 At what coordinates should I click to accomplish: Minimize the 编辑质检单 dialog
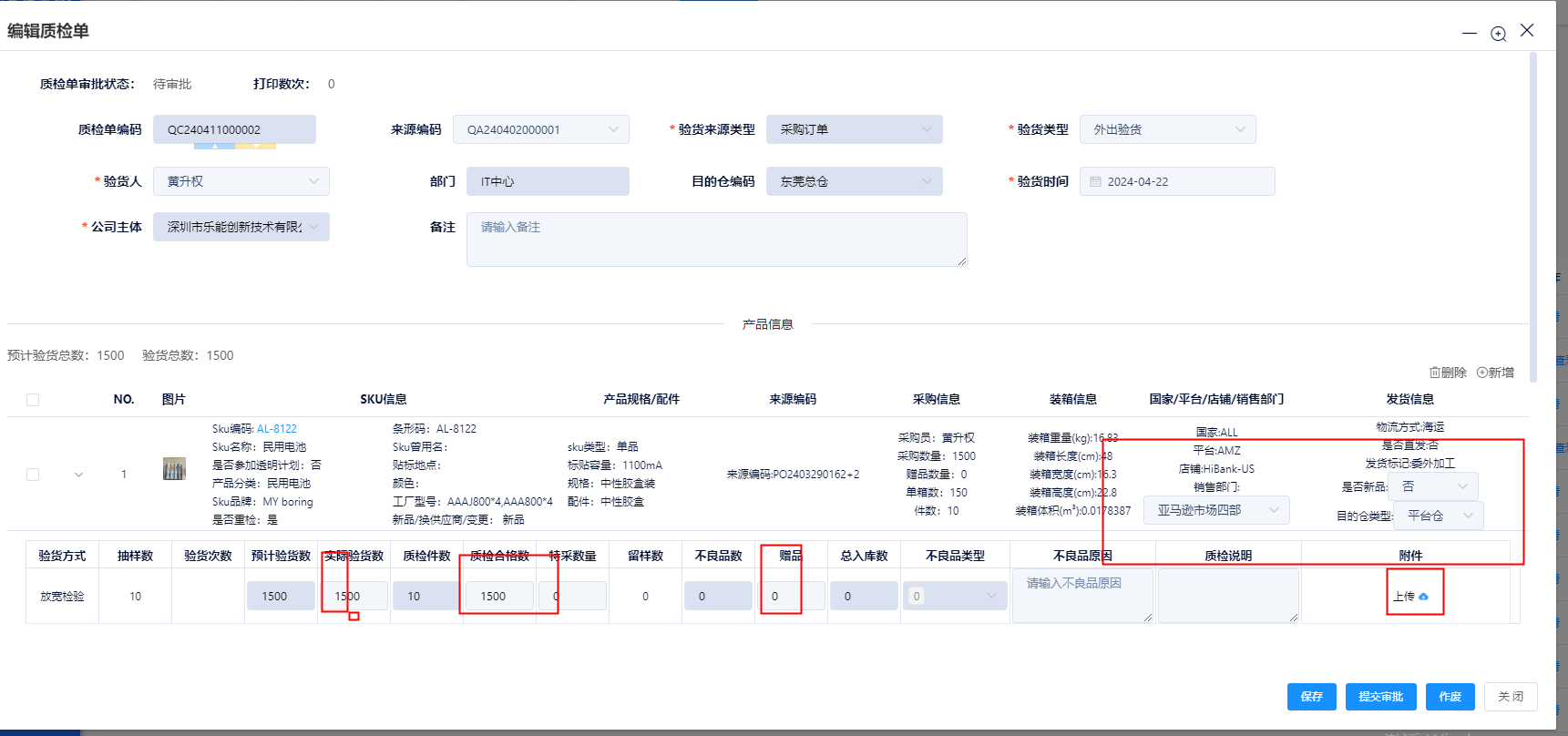pos(1469,34)
